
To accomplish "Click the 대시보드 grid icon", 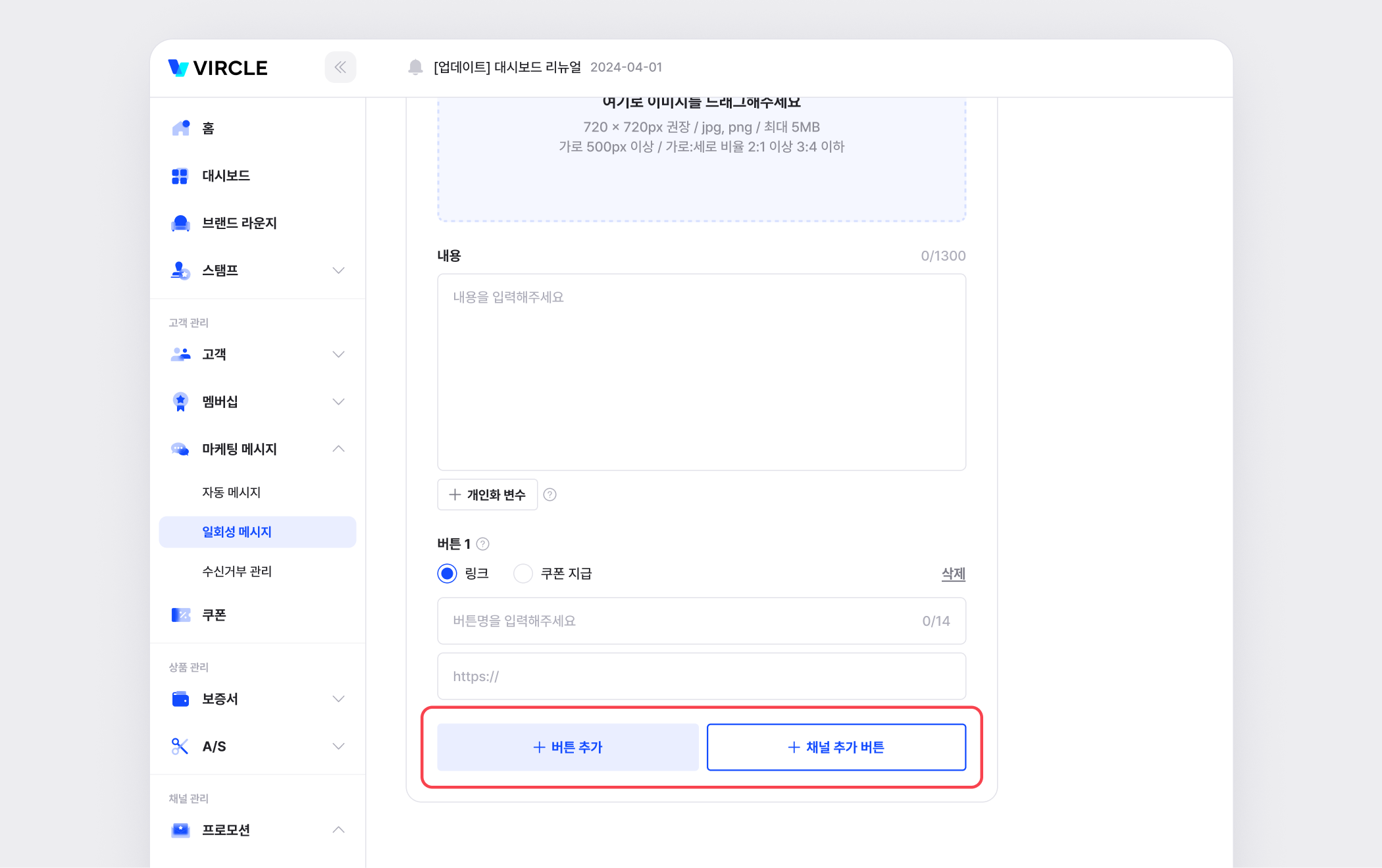I will [x=180, y=176].
